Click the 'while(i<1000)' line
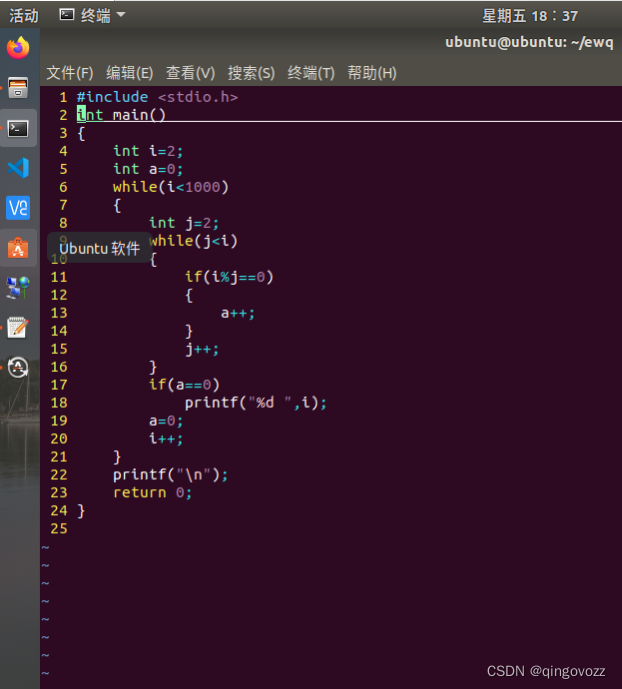 point(171,187)
